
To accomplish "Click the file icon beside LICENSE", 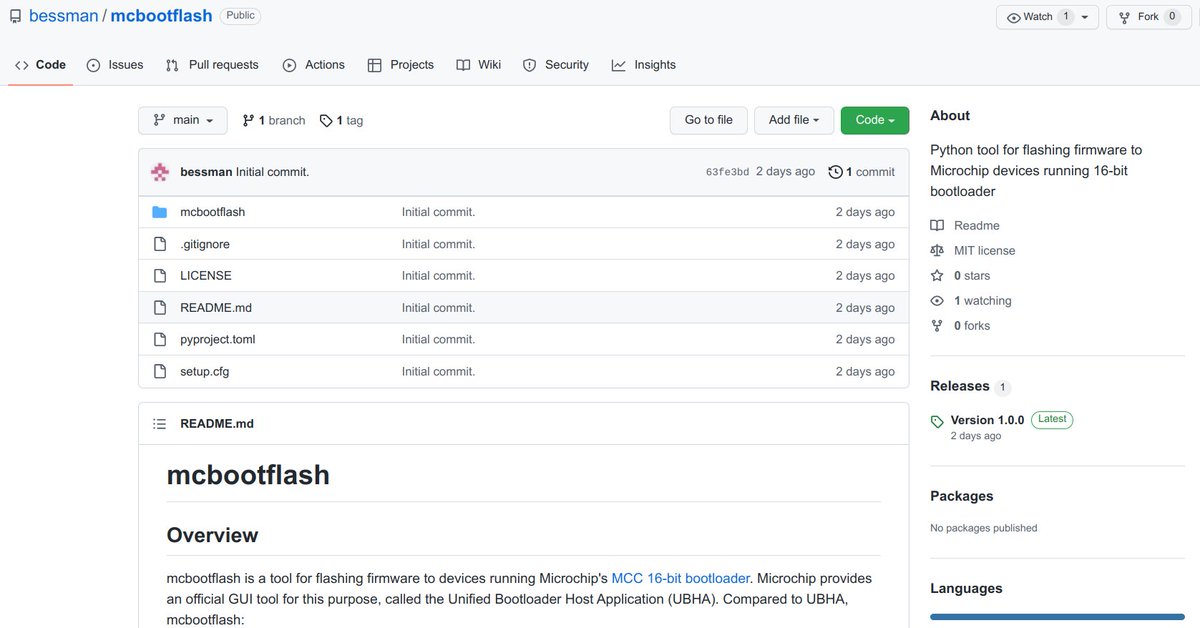I will (159, 276).
